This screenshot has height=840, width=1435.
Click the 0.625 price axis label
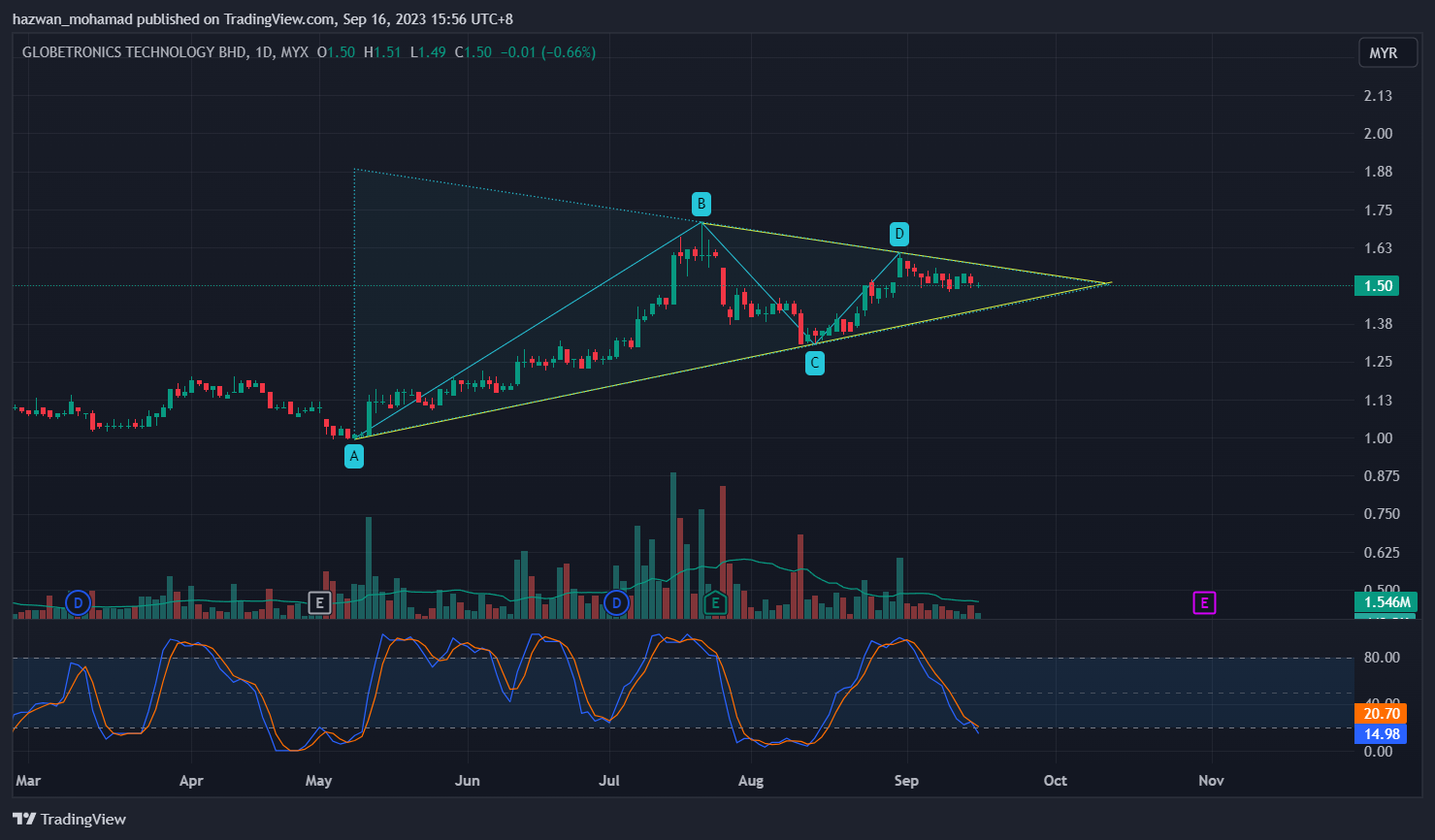[x=1382, y=553]
